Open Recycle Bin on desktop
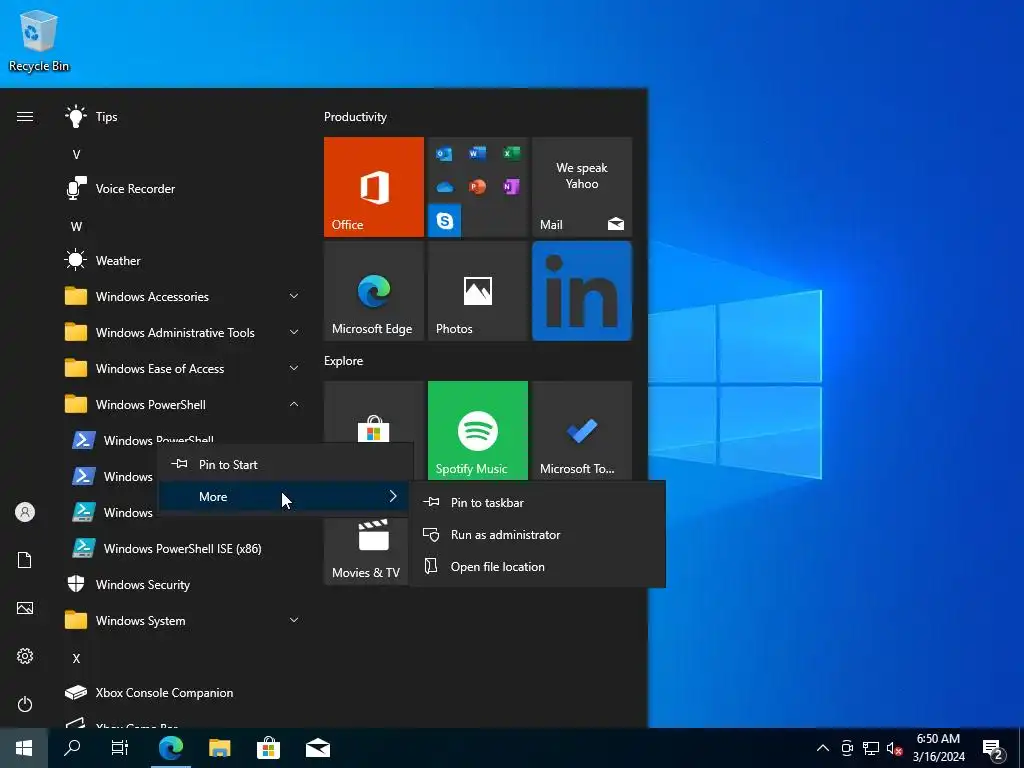 (39, 40)
